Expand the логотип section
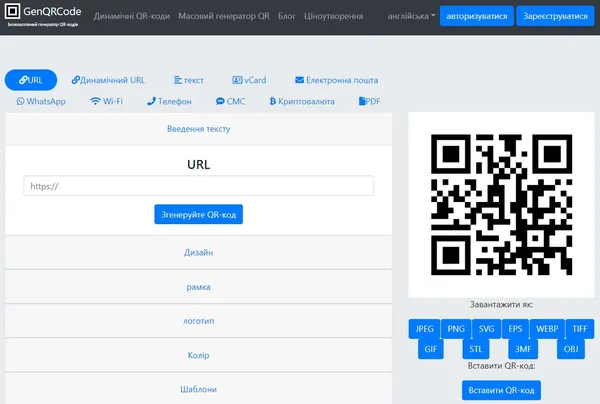The width and height of the screenshot is (600, 404). pyautogui.click(x=199, y=321)
